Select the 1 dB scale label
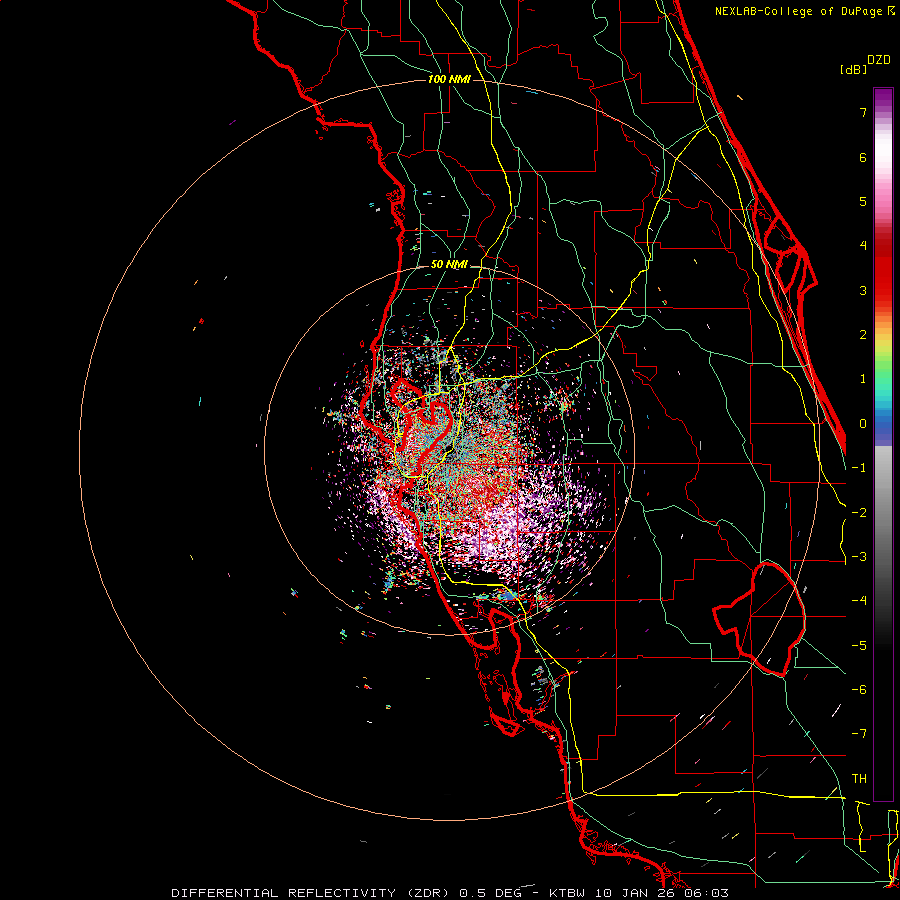900x900 pixels. (x=863, y=379)
